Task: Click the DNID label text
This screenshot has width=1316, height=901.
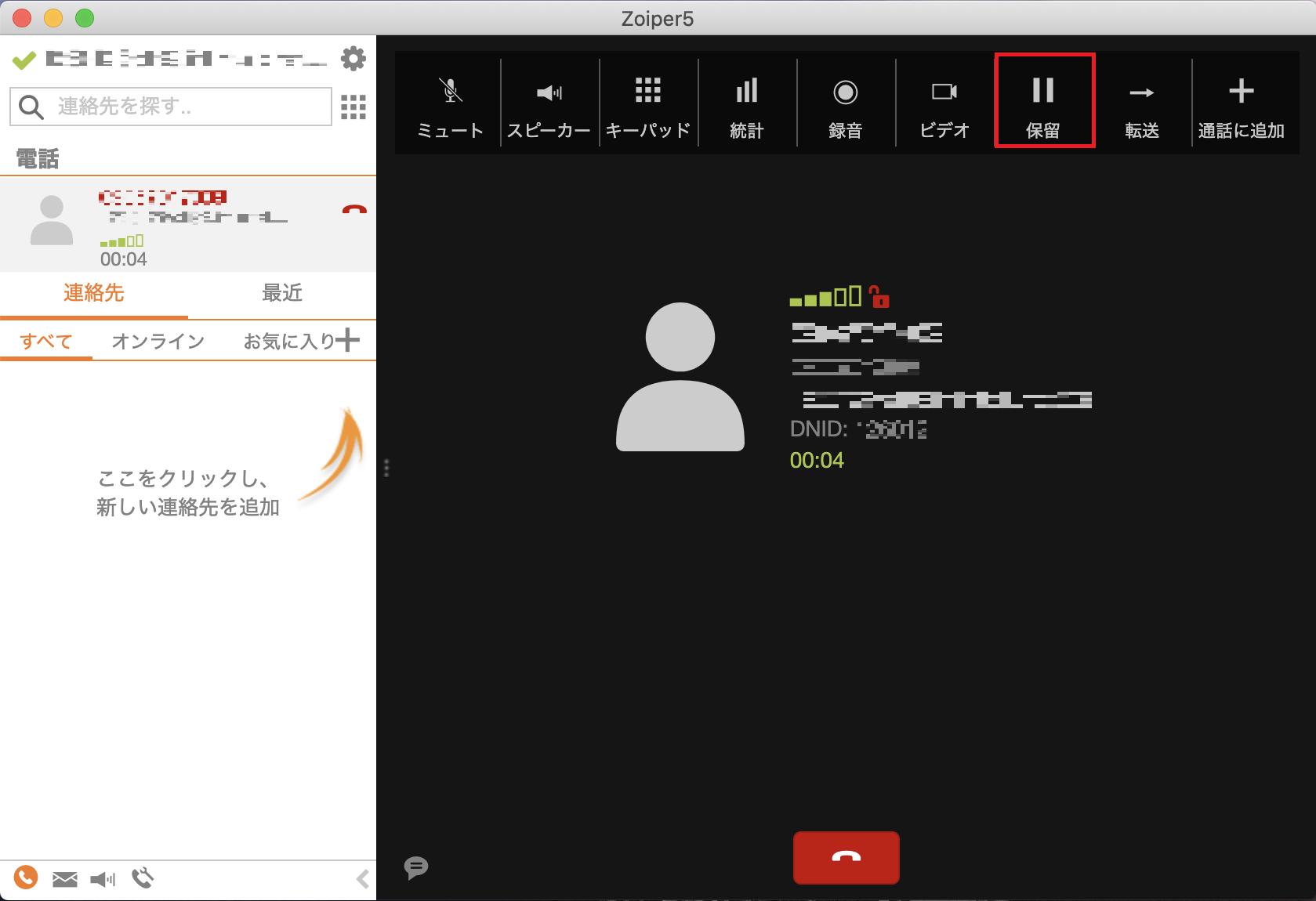Action: 818,429
